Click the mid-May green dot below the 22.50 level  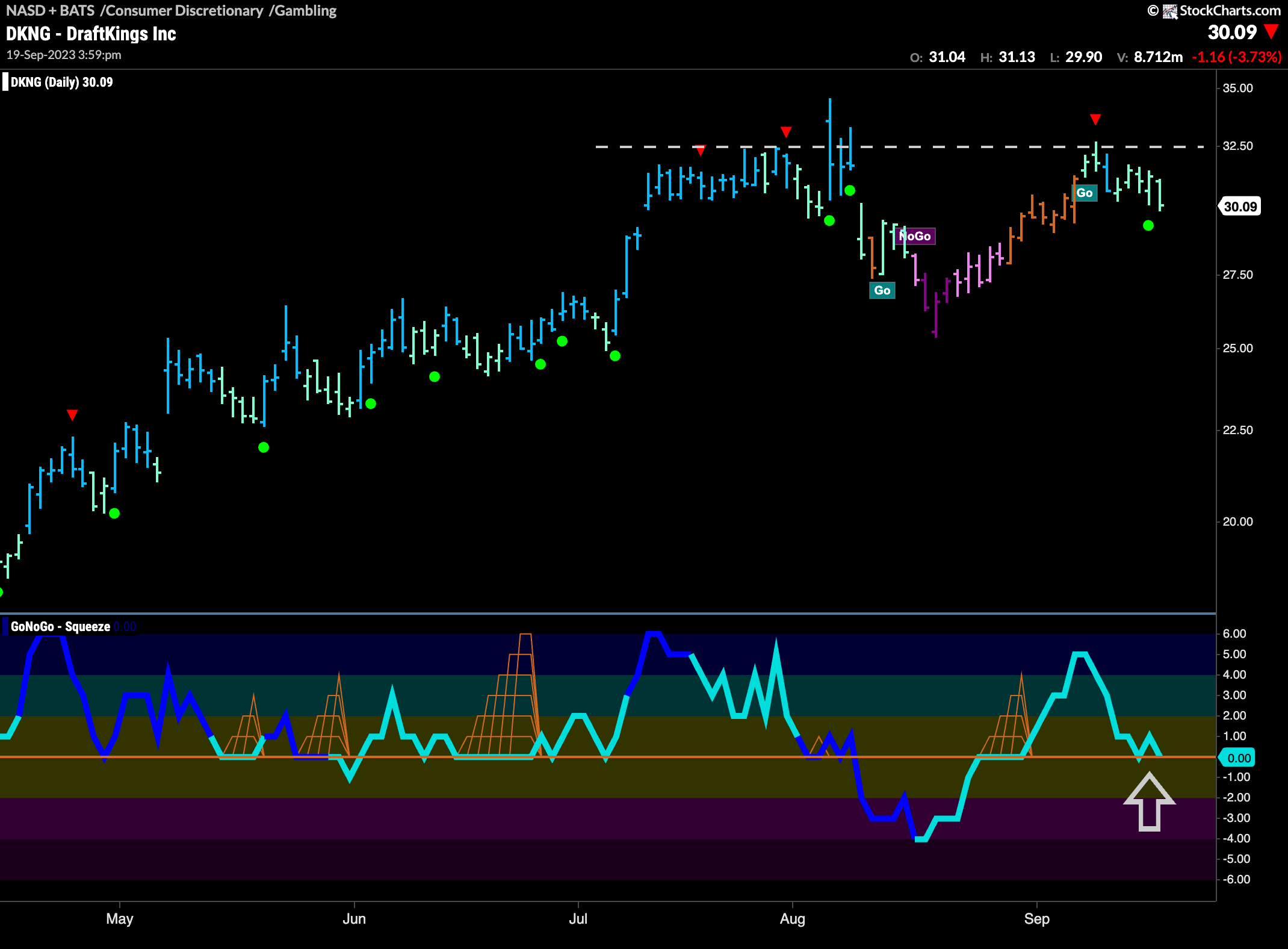point(264,447)
